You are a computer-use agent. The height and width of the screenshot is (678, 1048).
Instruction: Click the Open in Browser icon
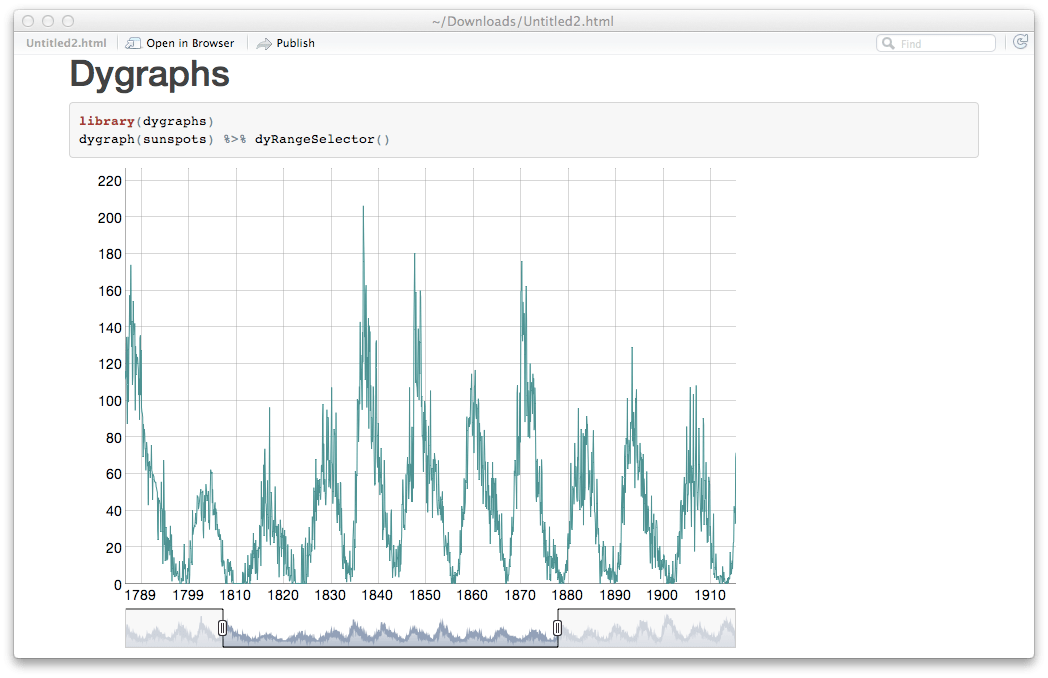(x=134, y=43)
